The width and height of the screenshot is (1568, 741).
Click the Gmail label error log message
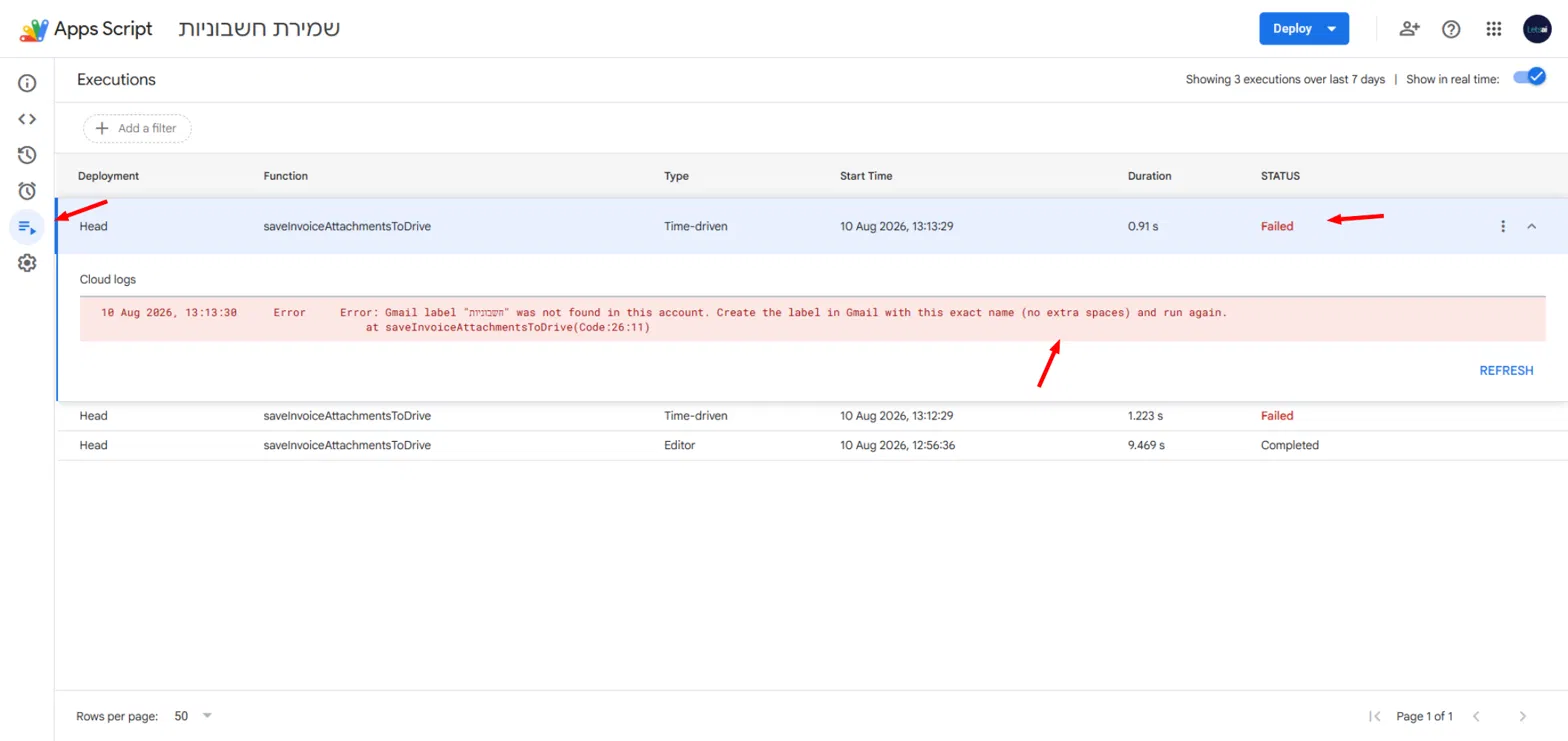pyautogui.click(x=783, y=320)
